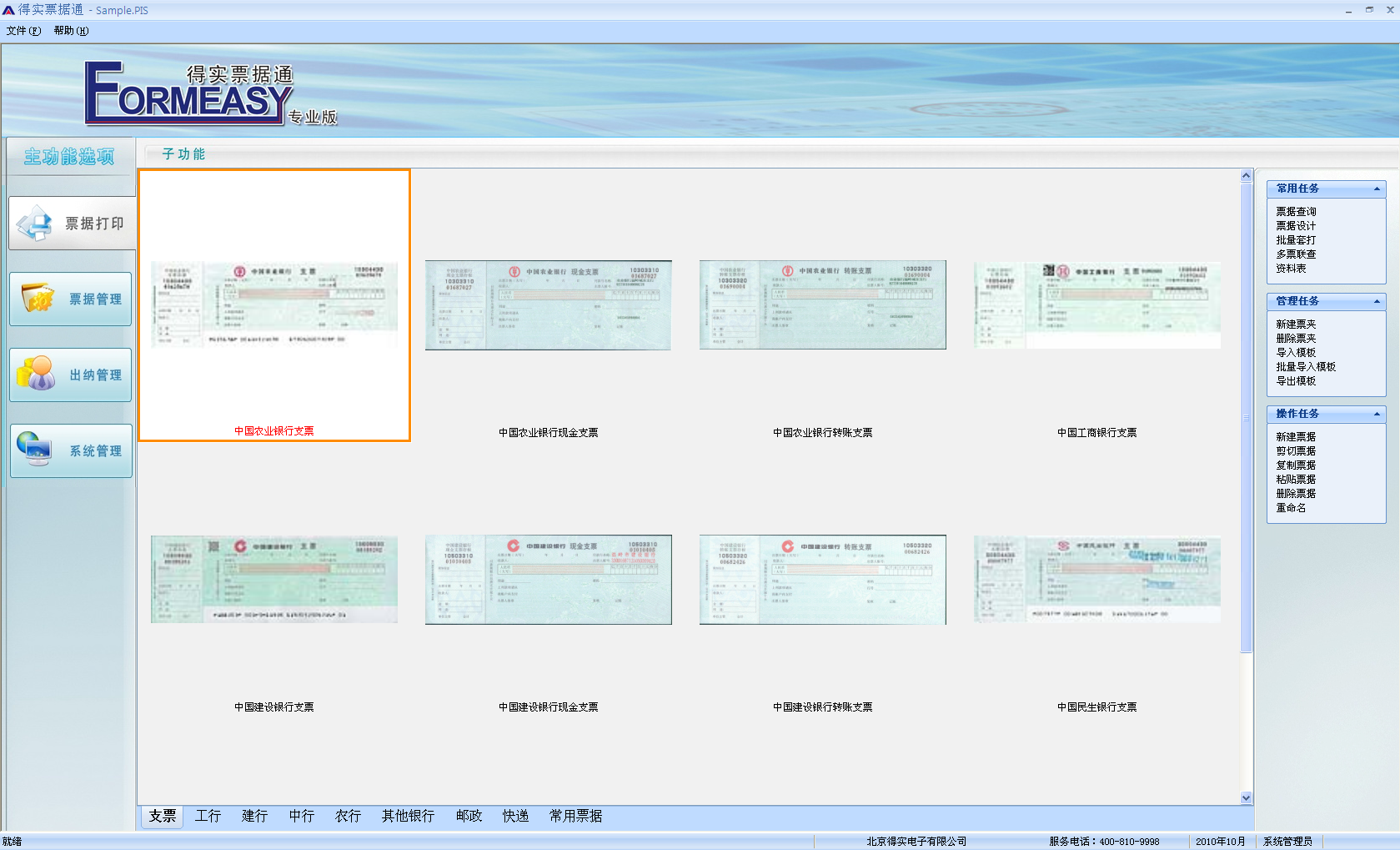
Task: Select the 中国建设银行支票 thumbnail
Action: pos(274,580)
